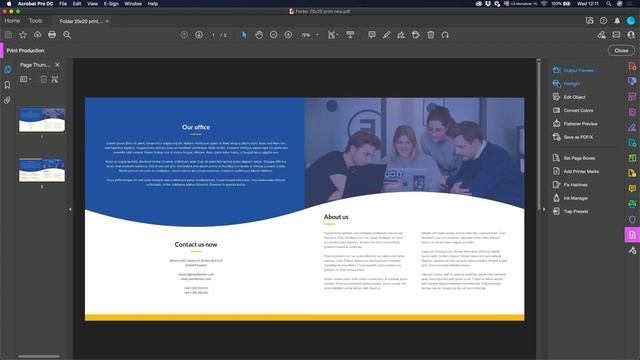Go to previous page with up arrow
The image size is (640, 360).
(x=184, y=35)
